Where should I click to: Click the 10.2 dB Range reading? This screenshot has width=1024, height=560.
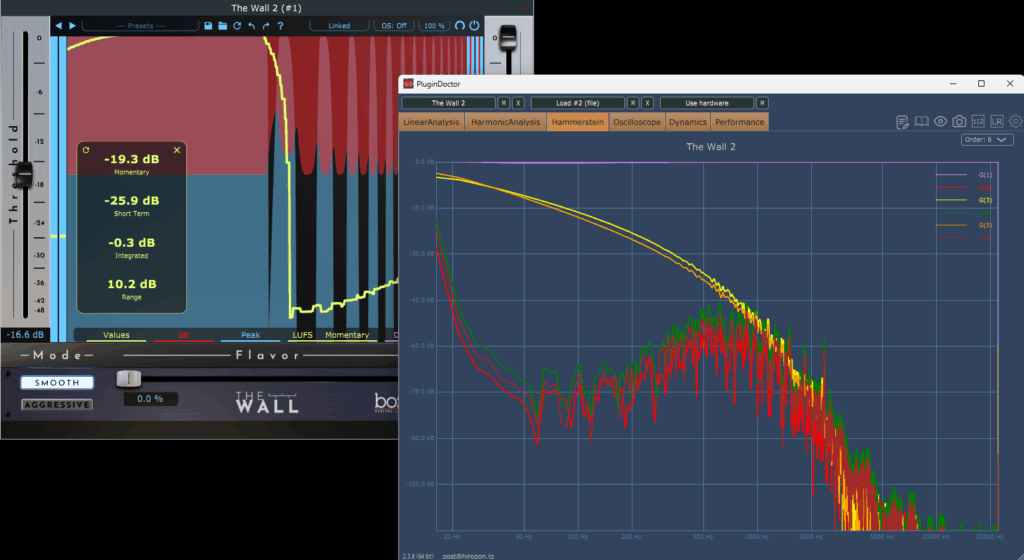coord(131,284)
